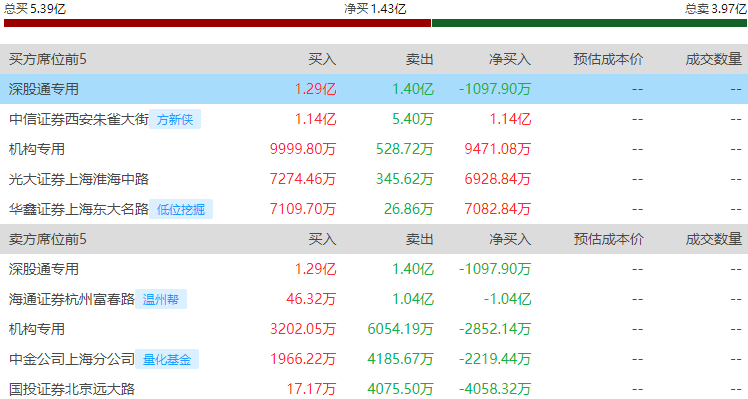
Task: Open 光大证券上海淮海中路 seat entry
Action: (x=79, y=179)
